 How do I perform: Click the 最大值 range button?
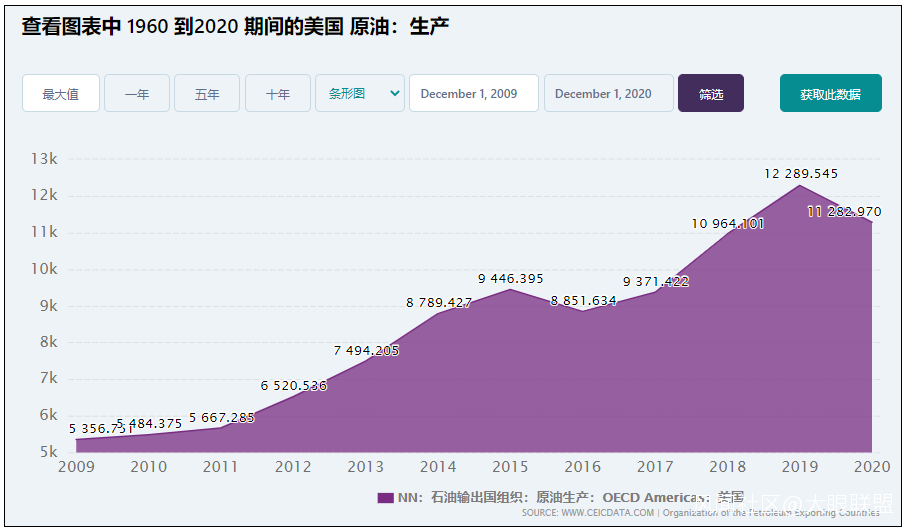[x=61, y=93]
